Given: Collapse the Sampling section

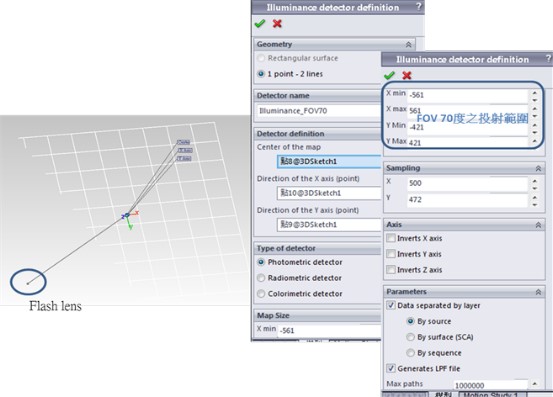Looking at the screenshot, I should tap(538, 169).
